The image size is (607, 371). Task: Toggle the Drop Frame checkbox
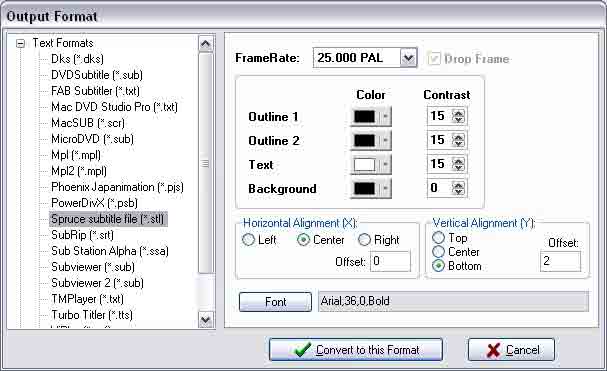[x=434, y=58]
